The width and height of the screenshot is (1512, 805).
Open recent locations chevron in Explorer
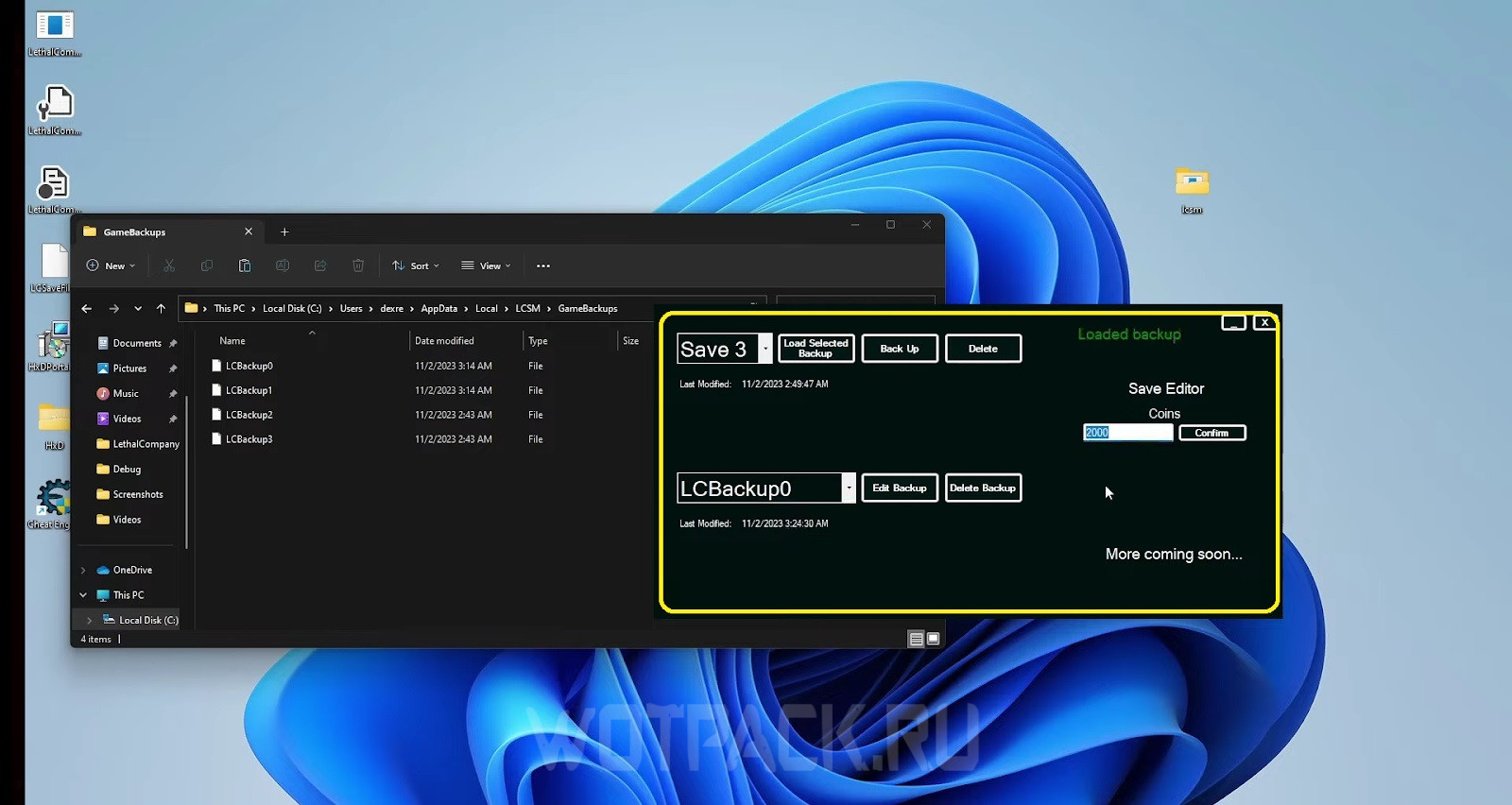138,308
